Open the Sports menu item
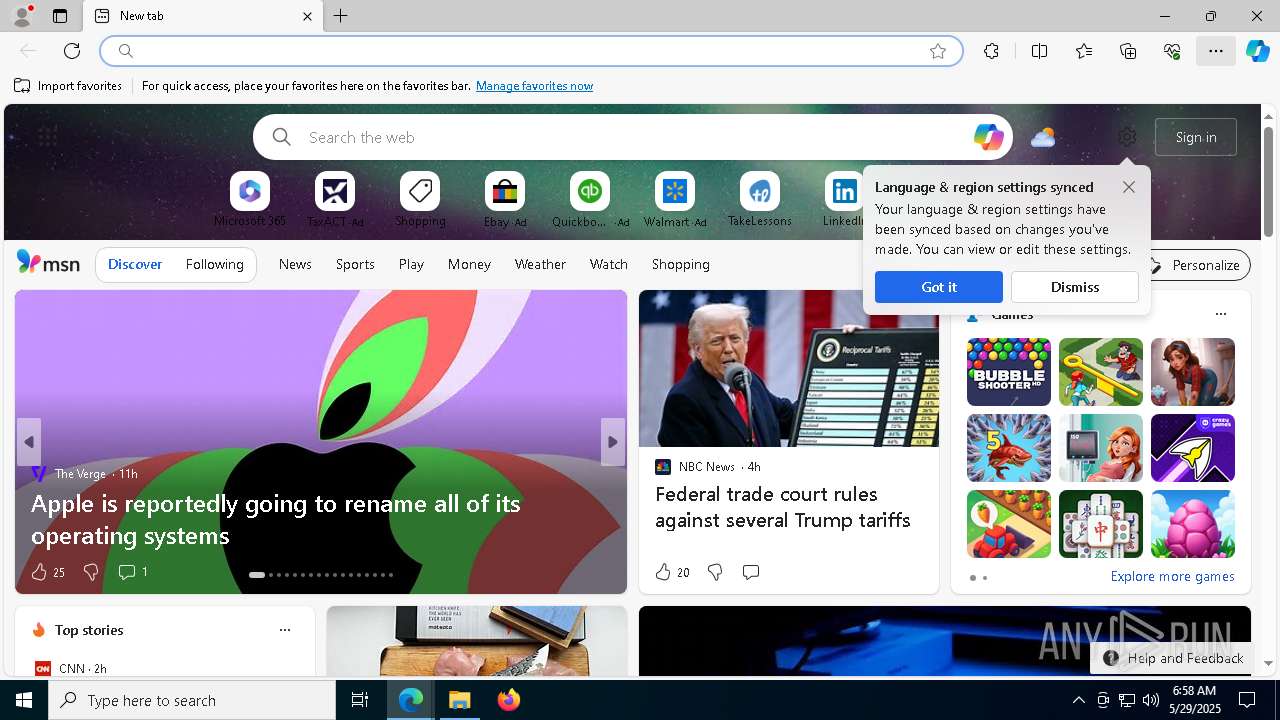The width and height of the screenshot is (1280, 720). tap(355, 264)
